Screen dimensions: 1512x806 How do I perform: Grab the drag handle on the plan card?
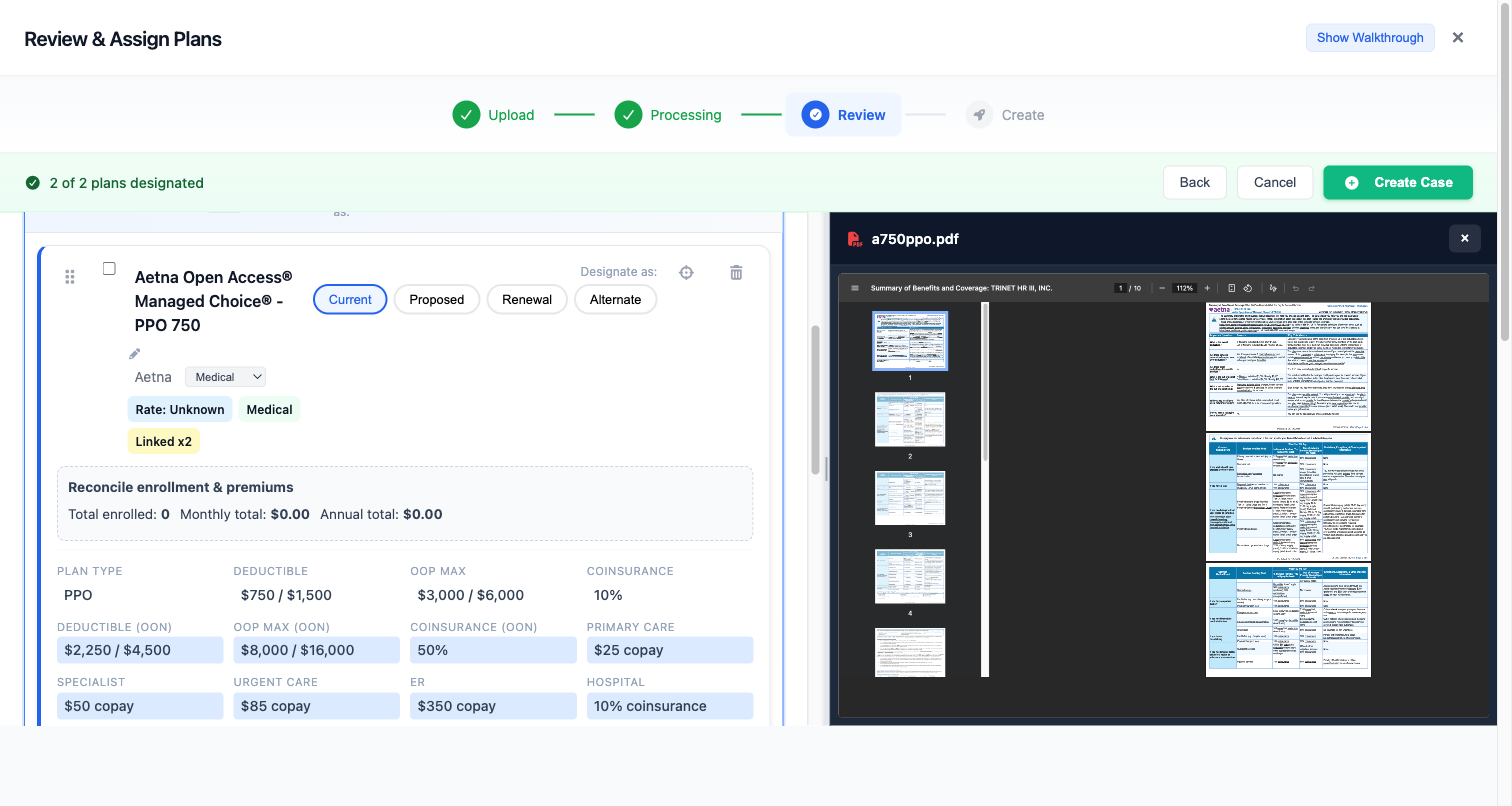(x=70, y=277)
